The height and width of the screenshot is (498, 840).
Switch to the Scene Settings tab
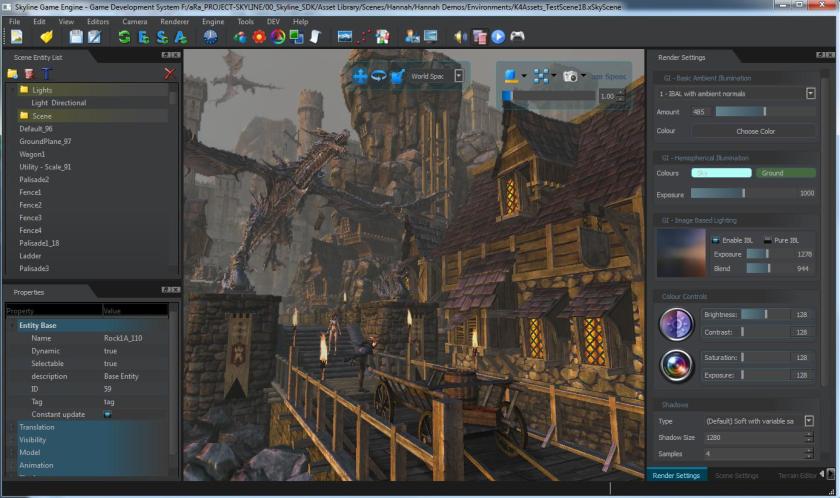tap(737, 475)
